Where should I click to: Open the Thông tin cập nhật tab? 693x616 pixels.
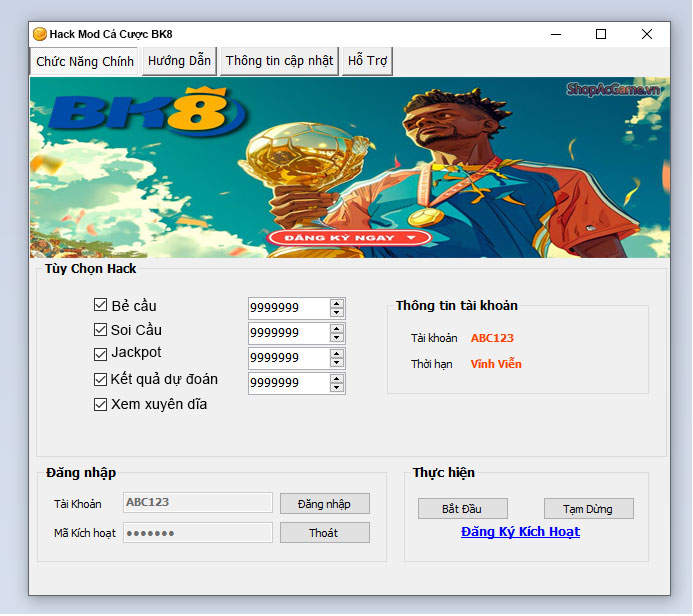pos(279,61)
